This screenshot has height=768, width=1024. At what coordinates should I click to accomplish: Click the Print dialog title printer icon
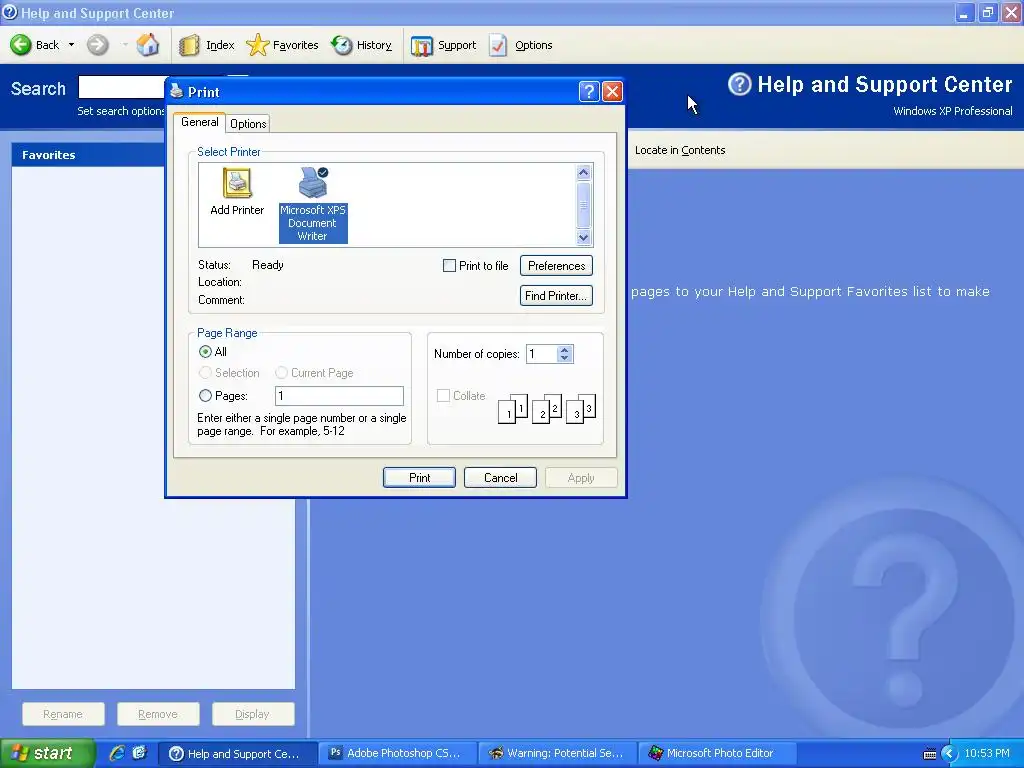tap(176, 91)
